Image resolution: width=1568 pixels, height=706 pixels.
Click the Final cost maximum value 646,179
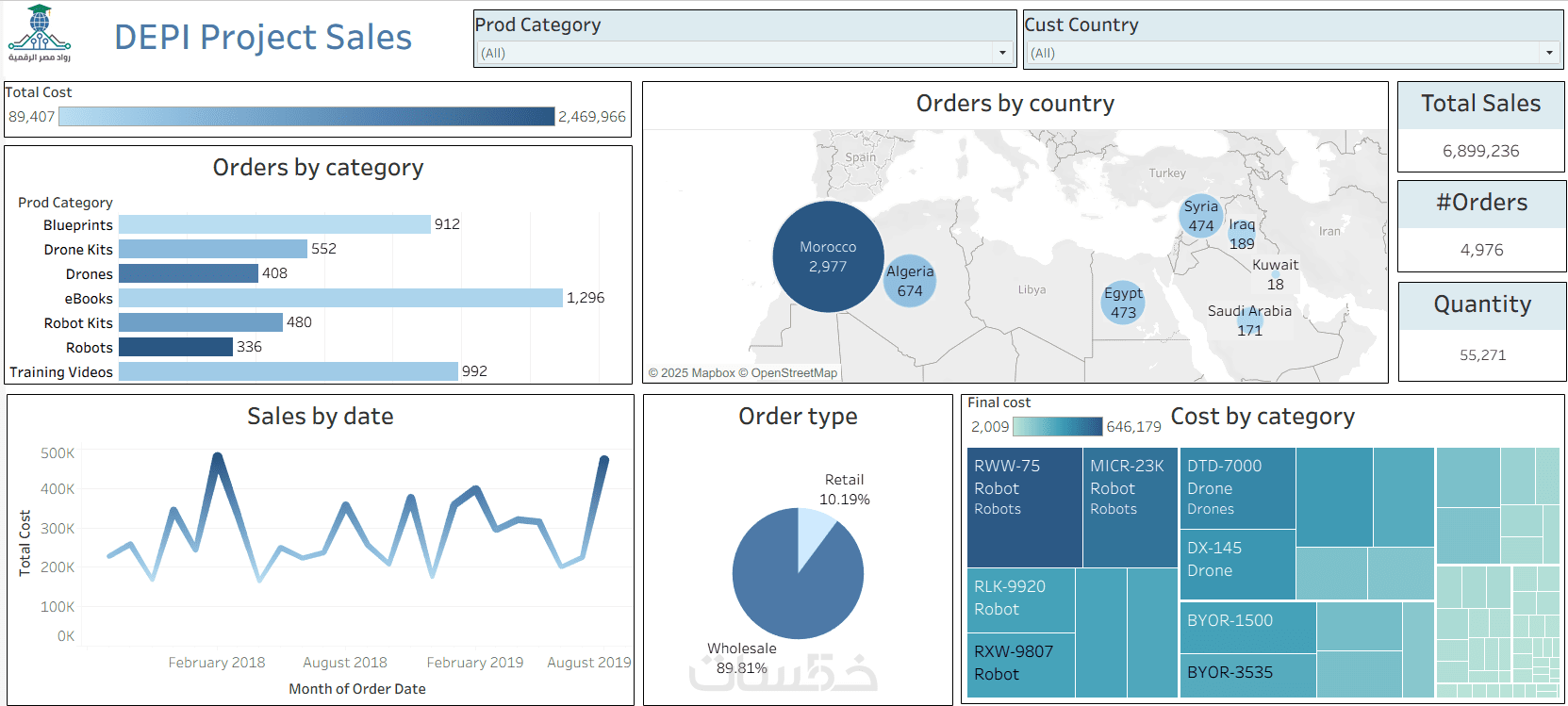[1133, 427]
